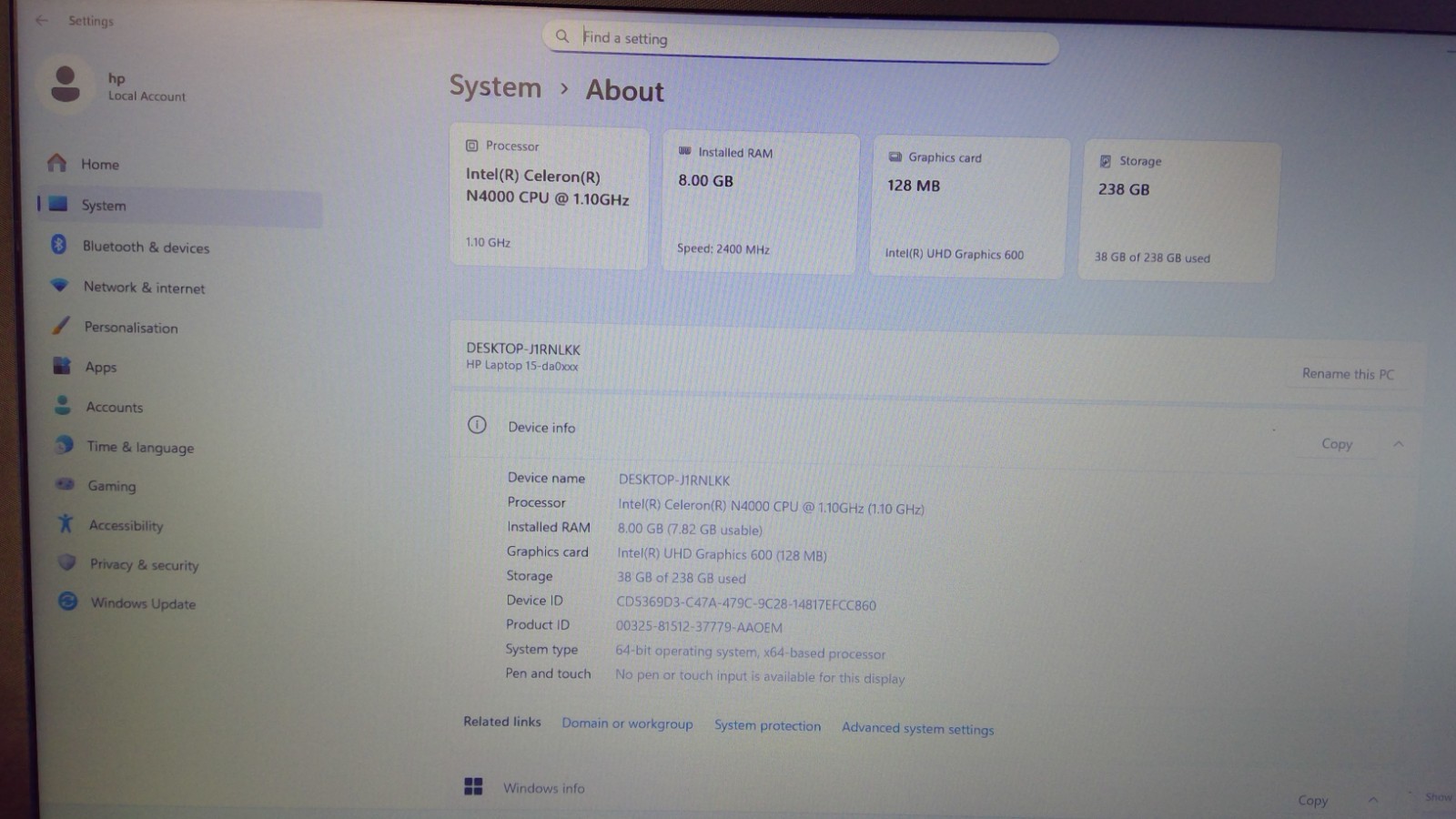The height and width of the screenshot is (819, 1456).
Task: Click the Personalisation paintbrush icon
Action: (x=61, y=325)
